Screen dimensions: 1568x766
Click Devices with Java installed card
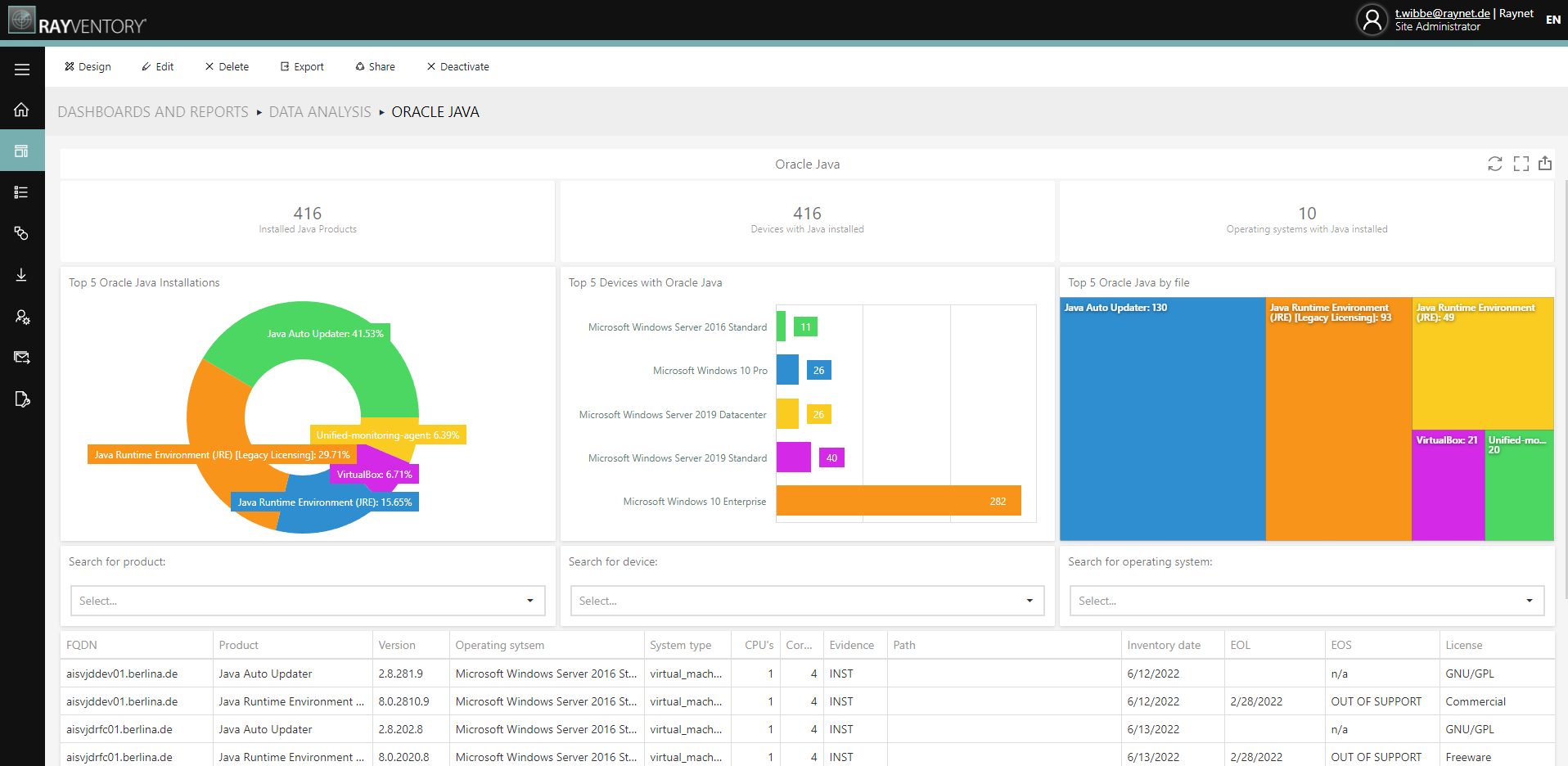(808, 221)
